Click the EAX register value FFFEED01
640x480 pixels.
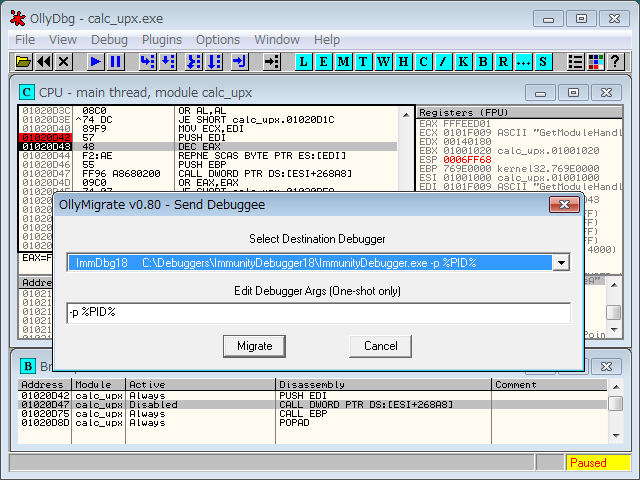pos(467,124)
